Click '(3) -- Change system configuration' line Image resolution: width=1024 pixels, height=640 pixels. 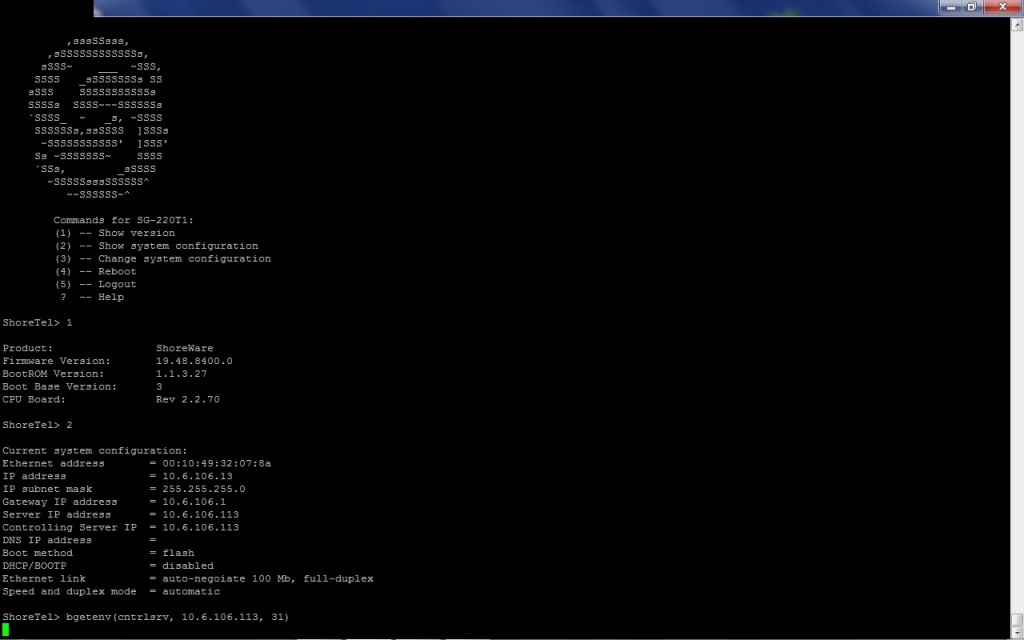pyautogui.click(x=163, y=259)
